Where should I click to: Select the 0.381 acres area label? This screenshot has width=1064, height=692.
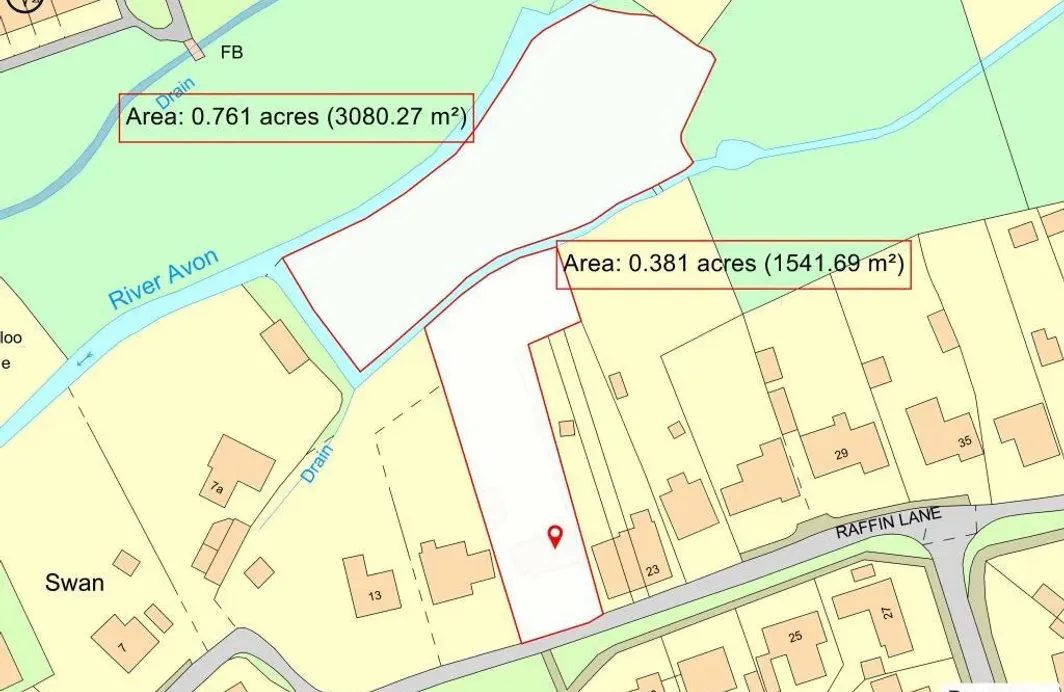click(734, 264)
